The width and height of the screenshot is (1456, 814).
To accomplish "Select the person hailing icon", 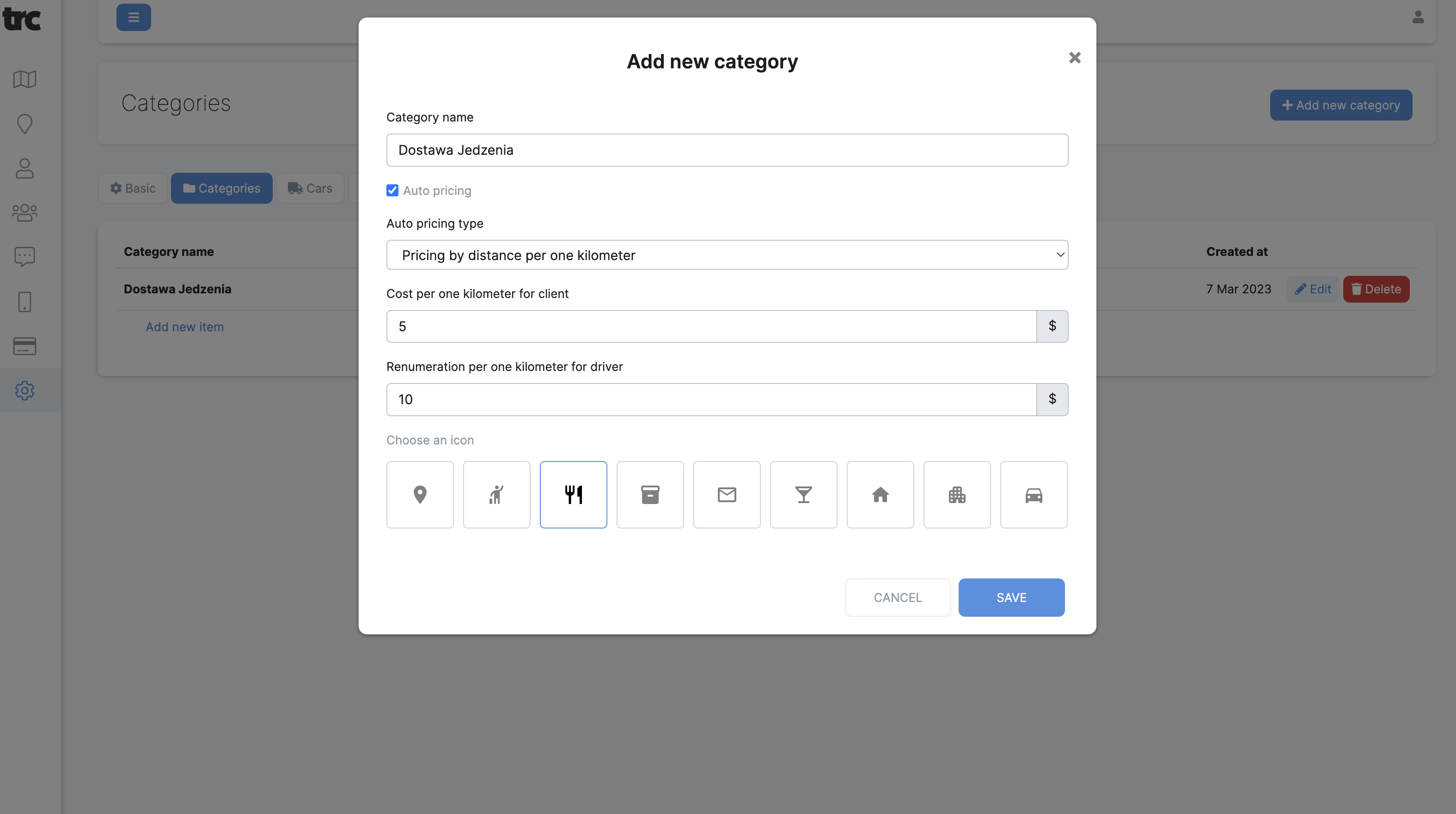I will pos(496,494).
